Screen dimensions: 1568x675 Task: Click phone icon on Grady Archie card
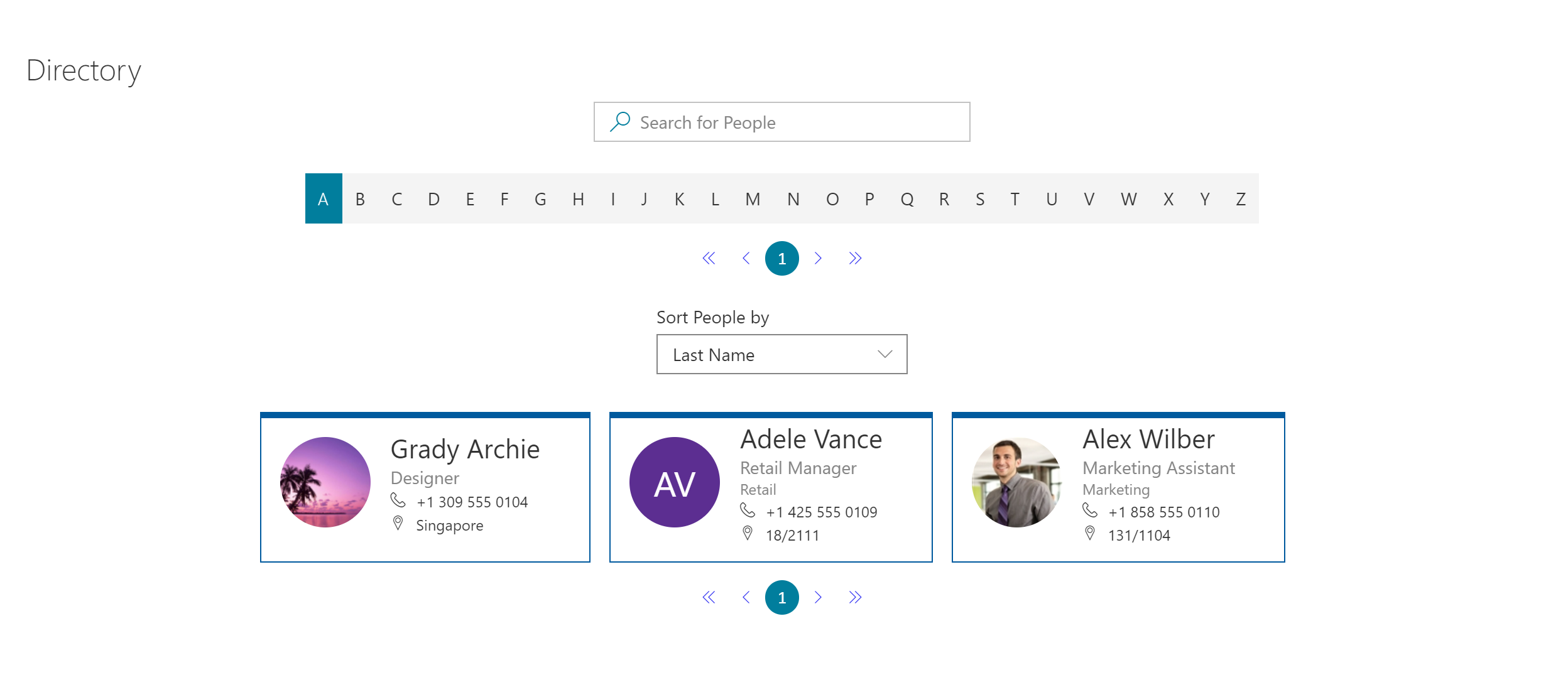pyautogui.click(x=398, y=500)
